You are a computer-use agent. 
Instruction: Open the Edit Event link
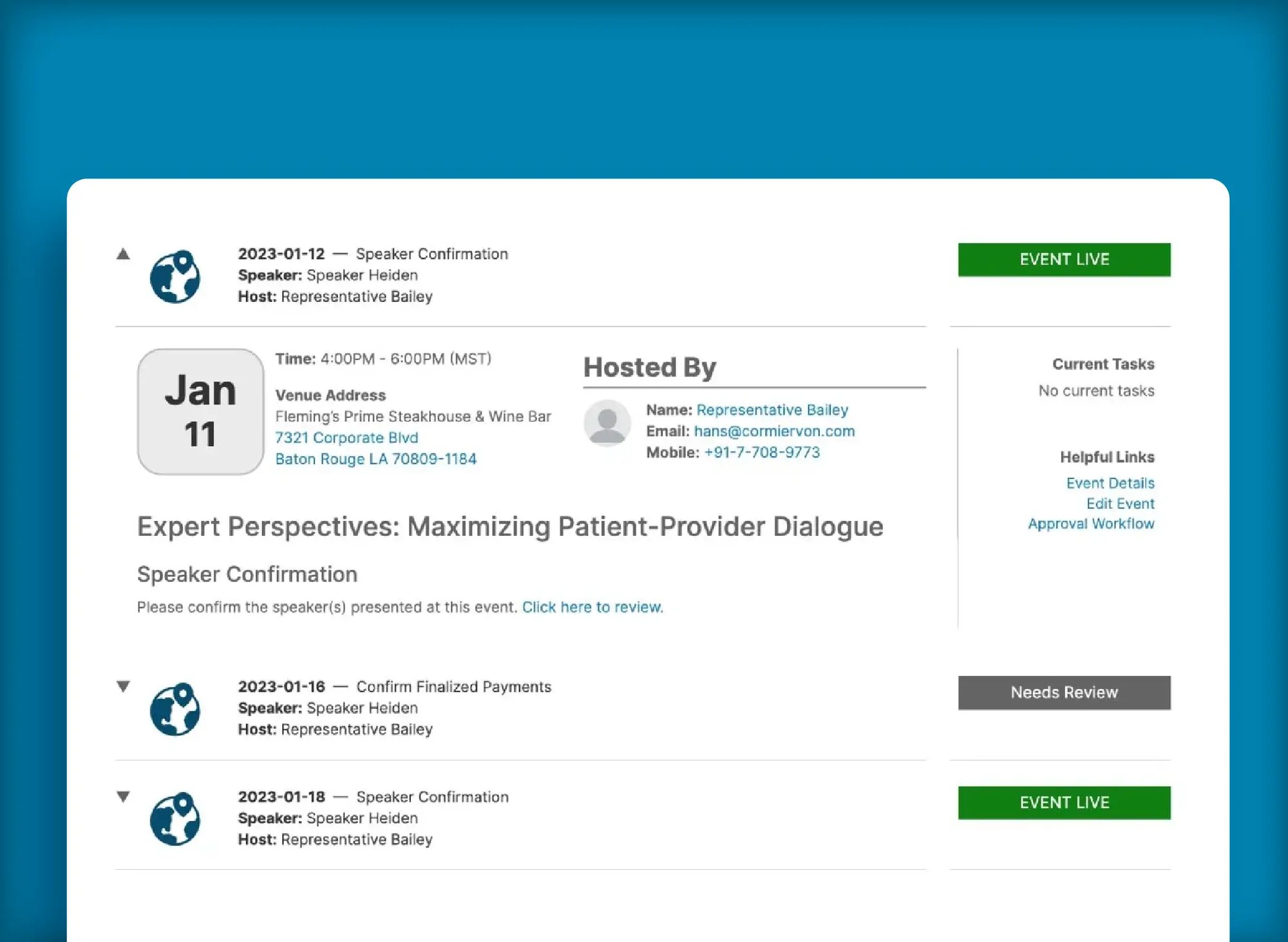click(1120, 504)
